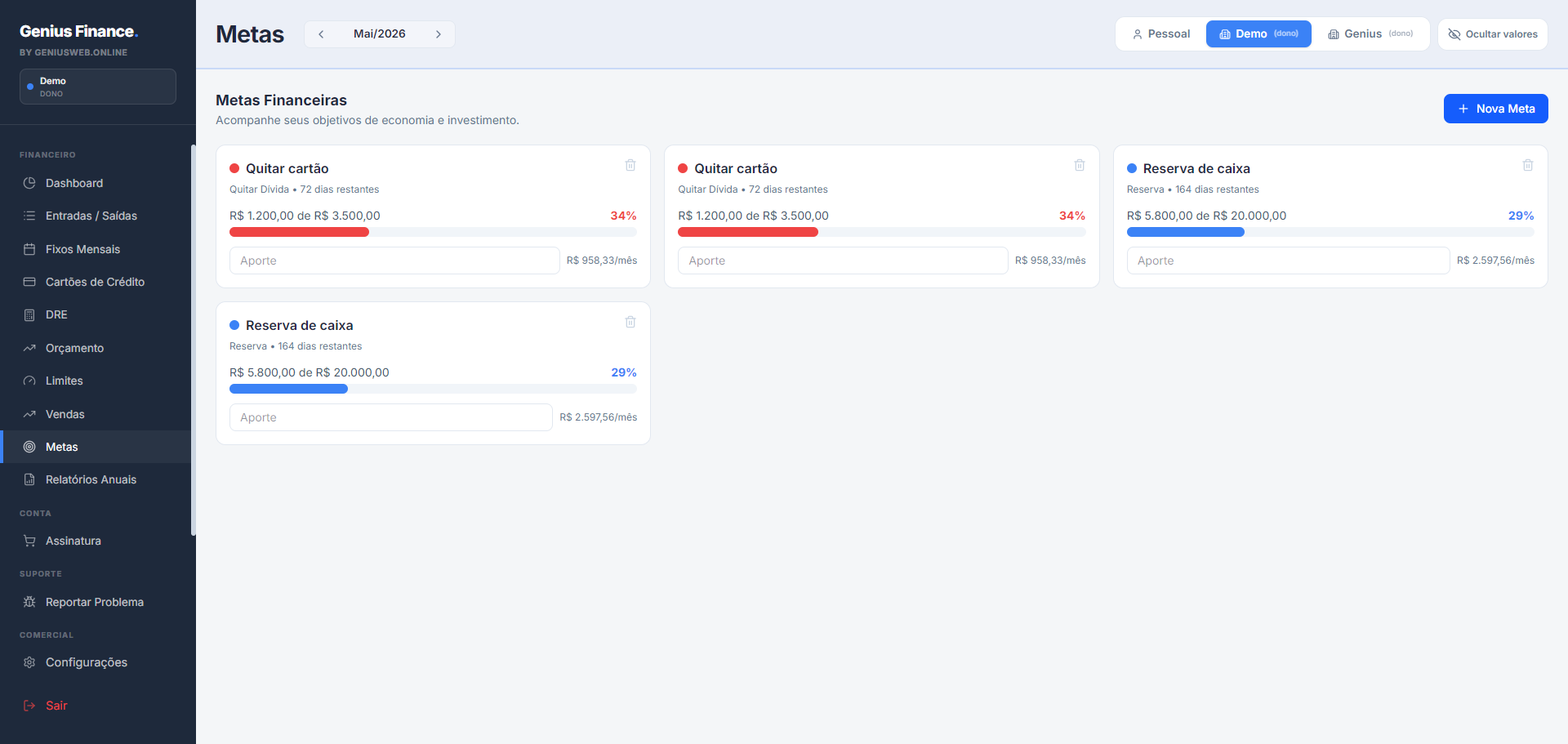This screenshot has height=744, width=1568.
Task: Click top-row Reserva de caixa 29% value
Action: pyautogui.click(x=1521, y=216)
